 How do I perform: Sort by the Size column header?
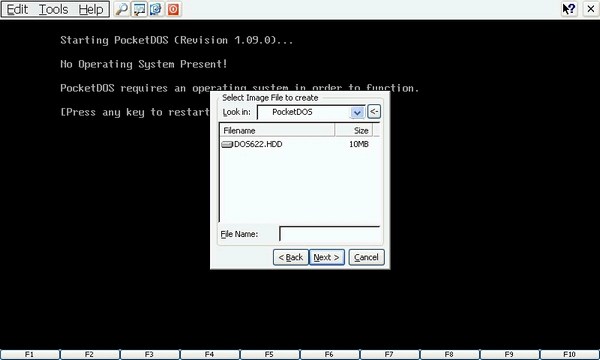click(354, 130)
